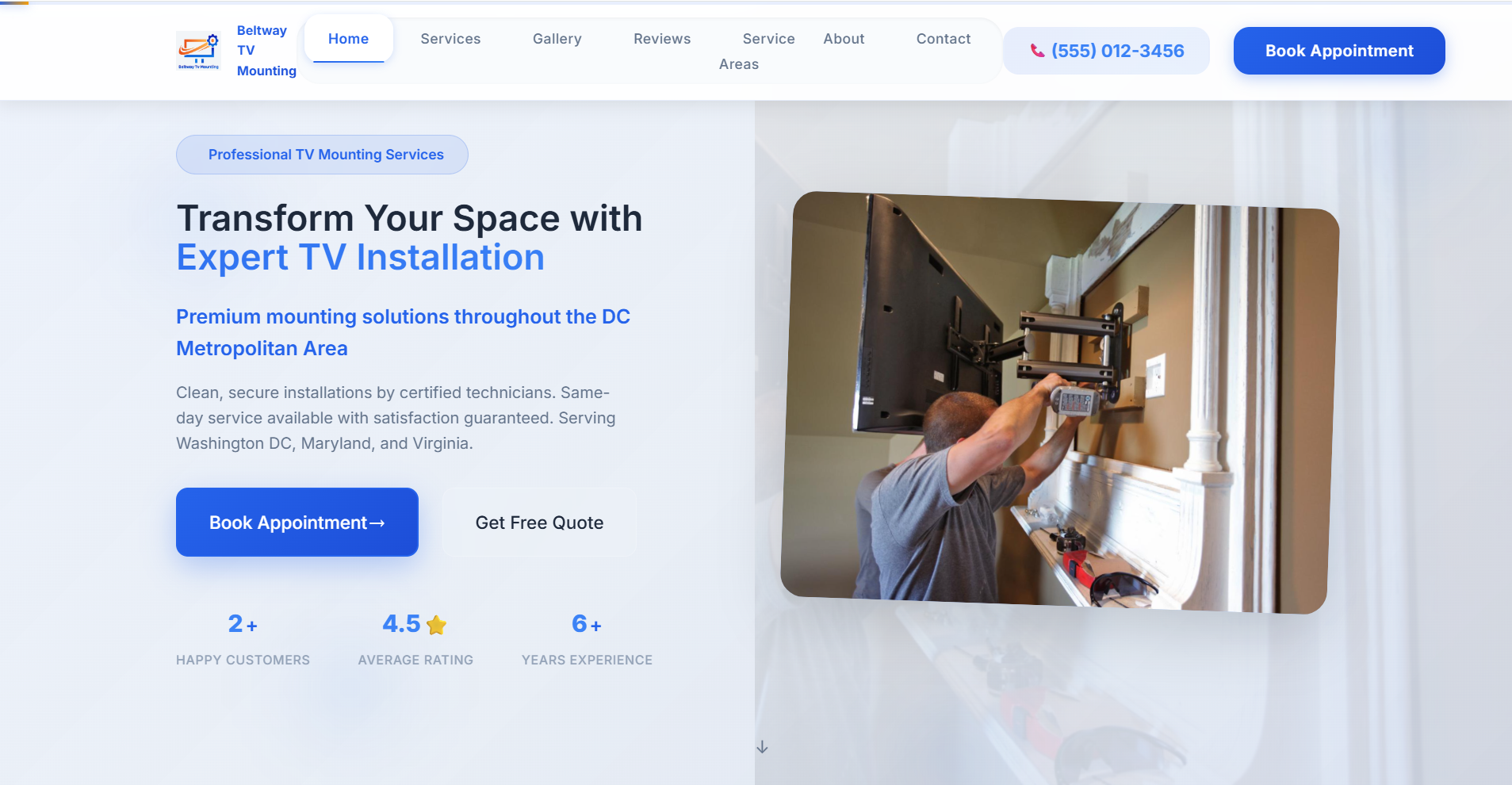Open the Home nav tab
The width and height of the screenshot is (1512, 785).
click(348, 39)
